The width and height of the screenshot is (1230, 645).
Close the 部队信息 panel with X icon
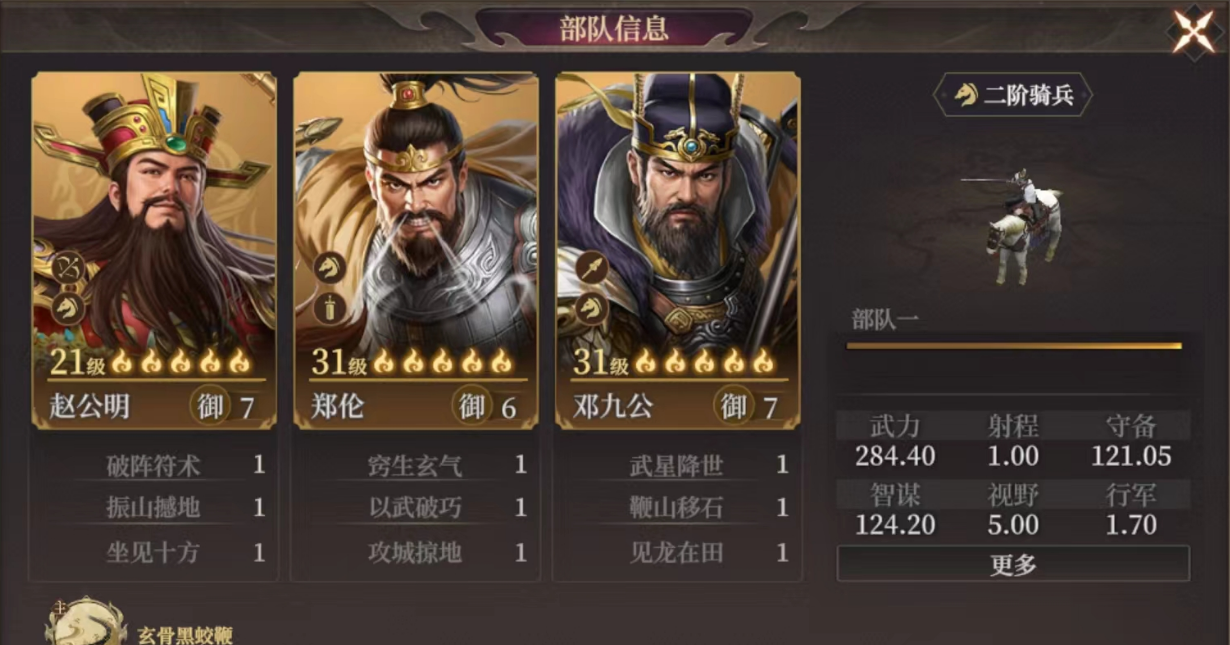1193,31
